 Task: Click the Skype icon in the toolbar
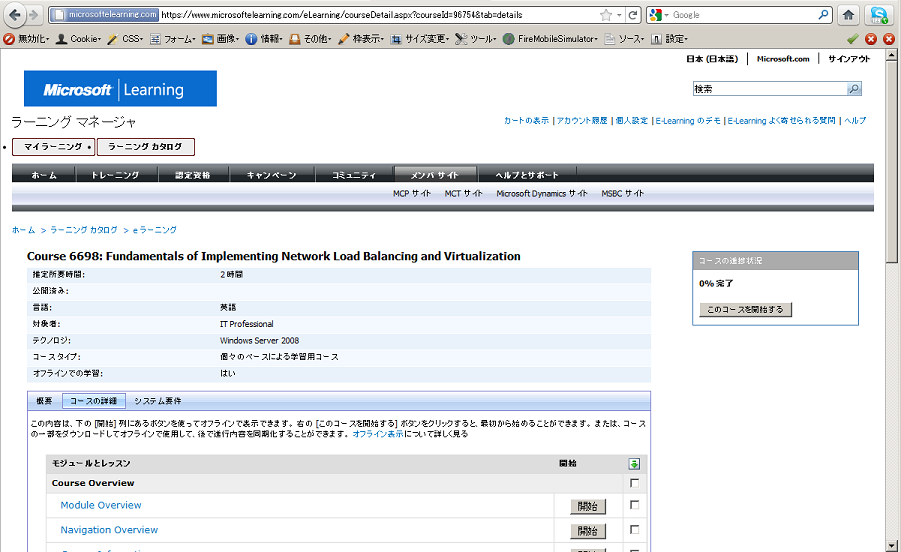[x=878, y=15]
